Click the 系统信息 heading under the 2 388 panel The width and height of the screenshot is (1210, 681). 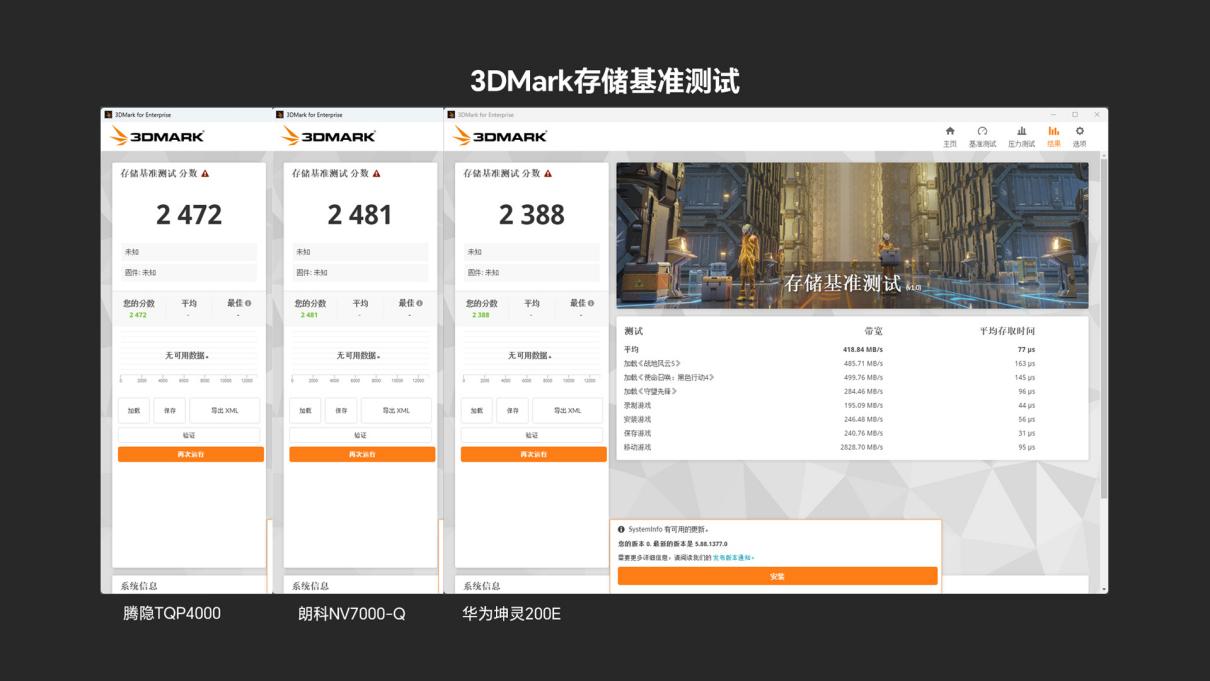click(x=482, y=586)
